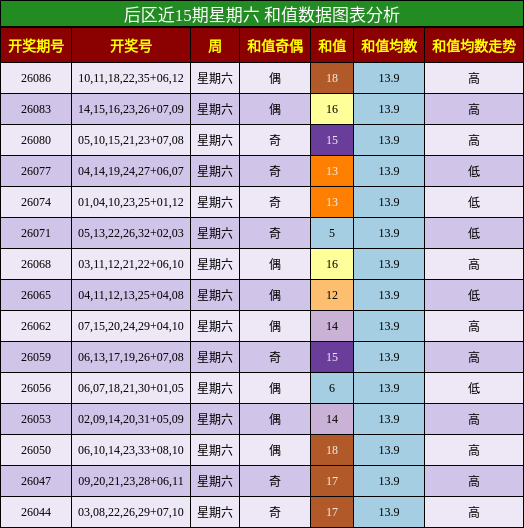Select purple sum value 15 in row 26080
The height and width of the screenshot is (528, 524).
coord(332,140)
